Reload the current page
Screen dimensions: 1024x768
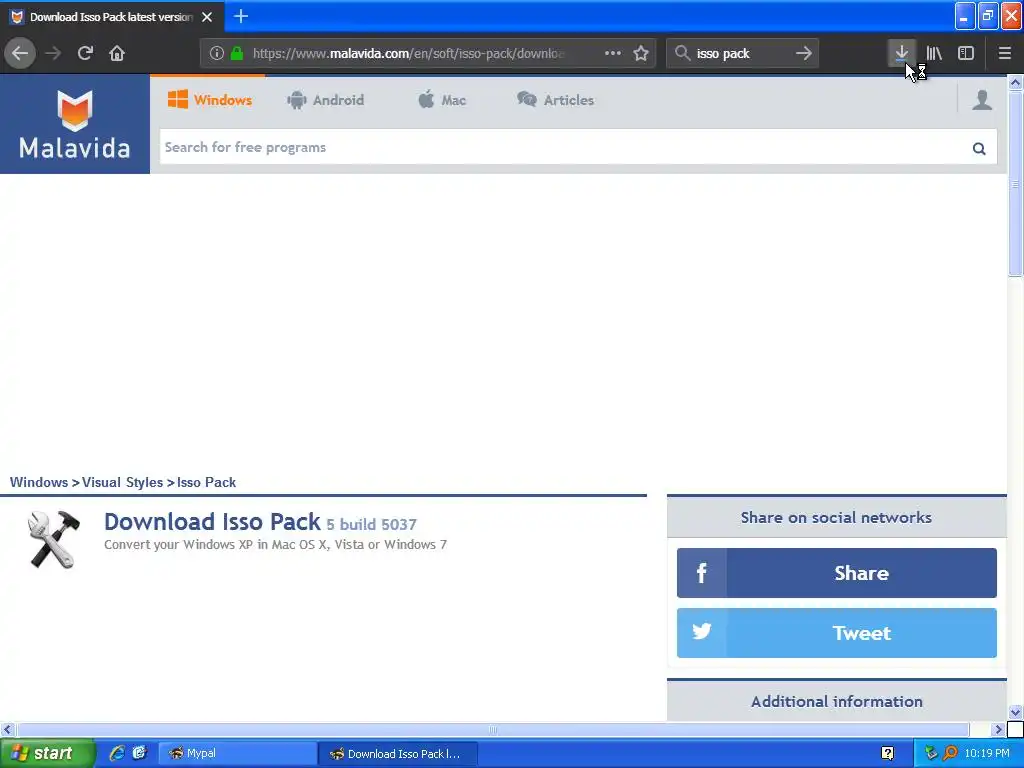pos(85,53)
